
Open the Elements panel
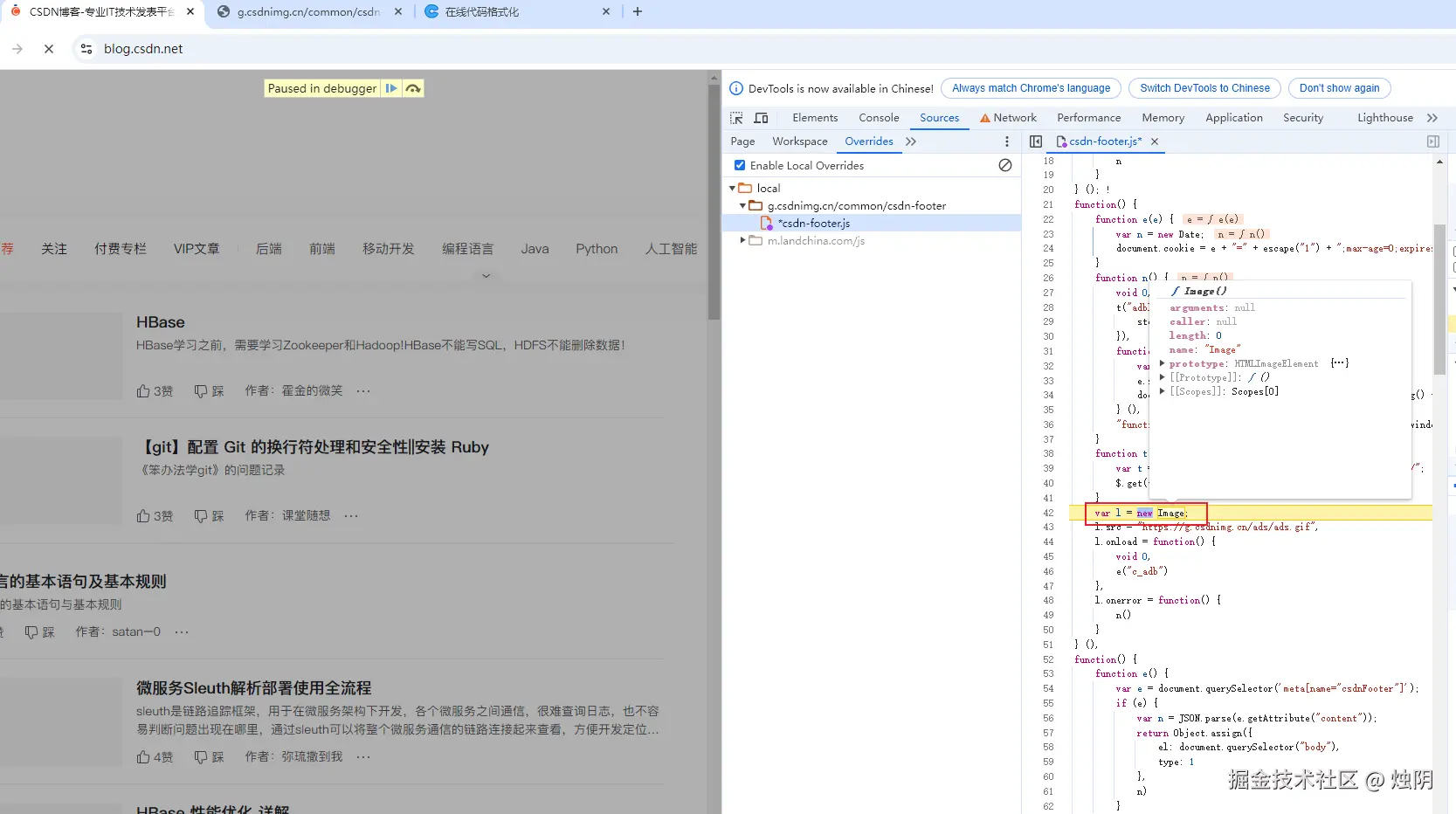(815, 118)
